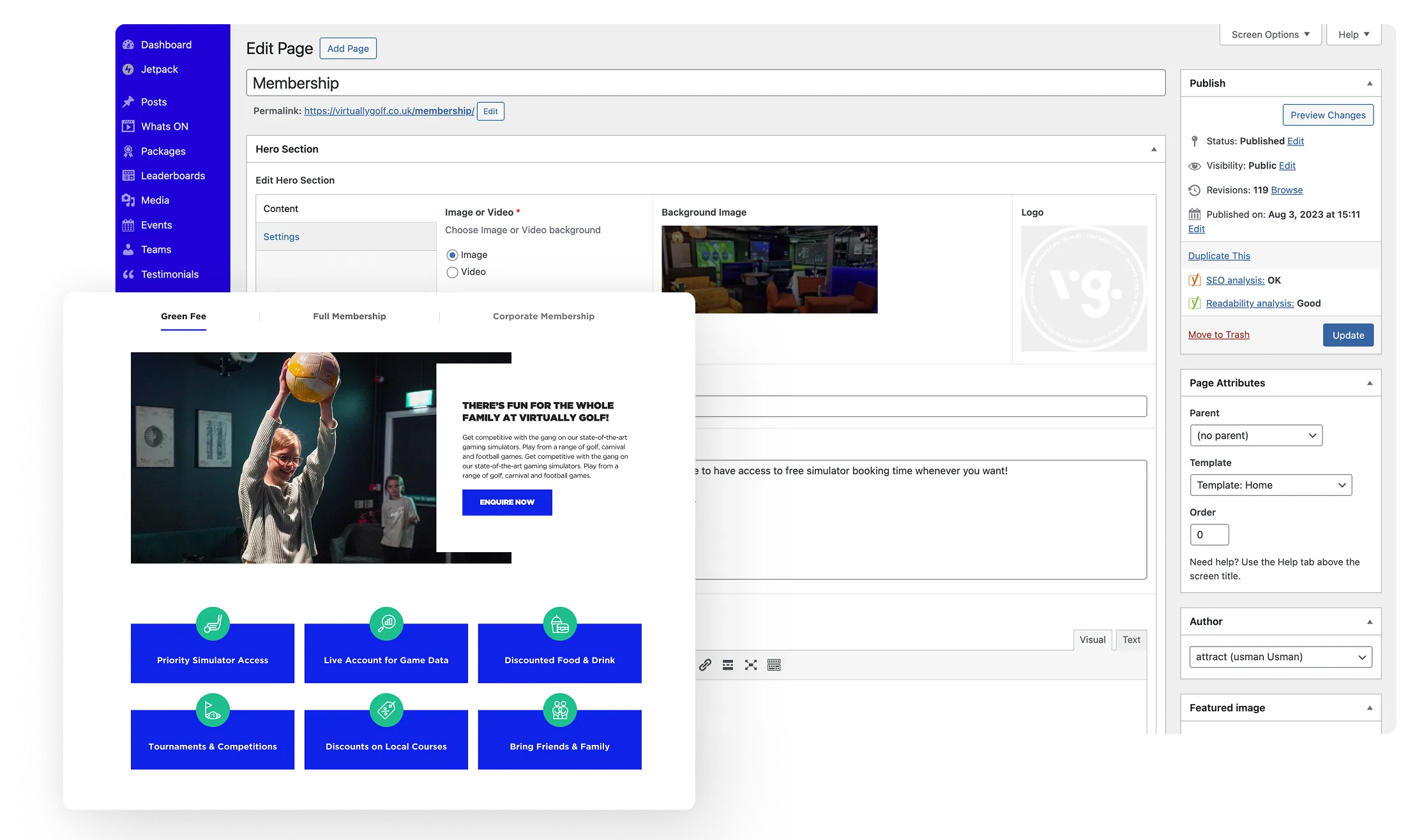Open Jetpack from the sidebar
Image resolution: width=1422 pixels, height=840 pixels.
click(x=159, y=69)
